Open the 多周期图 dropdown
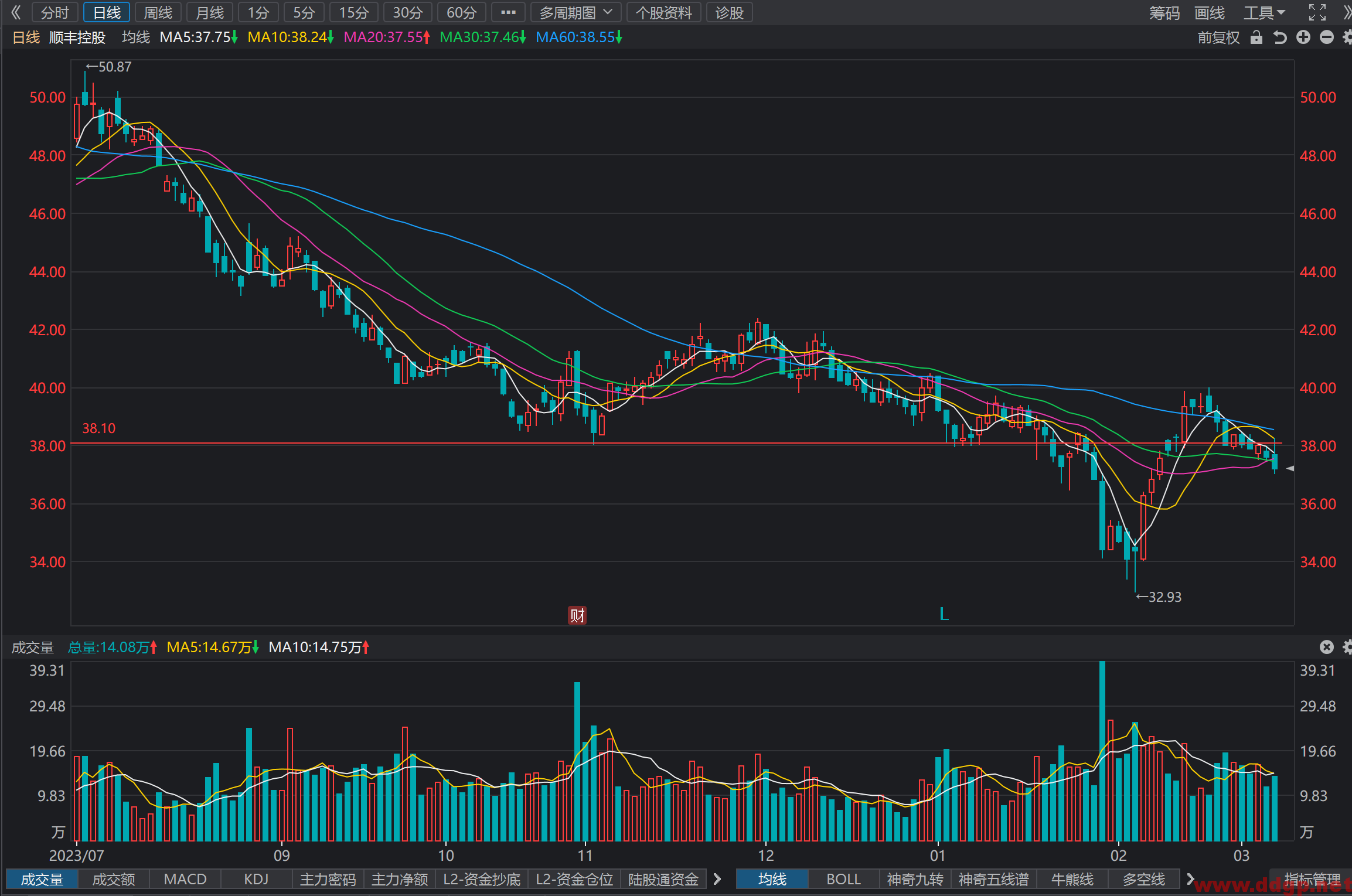1352x896 pixels. (x=575, y=12)
